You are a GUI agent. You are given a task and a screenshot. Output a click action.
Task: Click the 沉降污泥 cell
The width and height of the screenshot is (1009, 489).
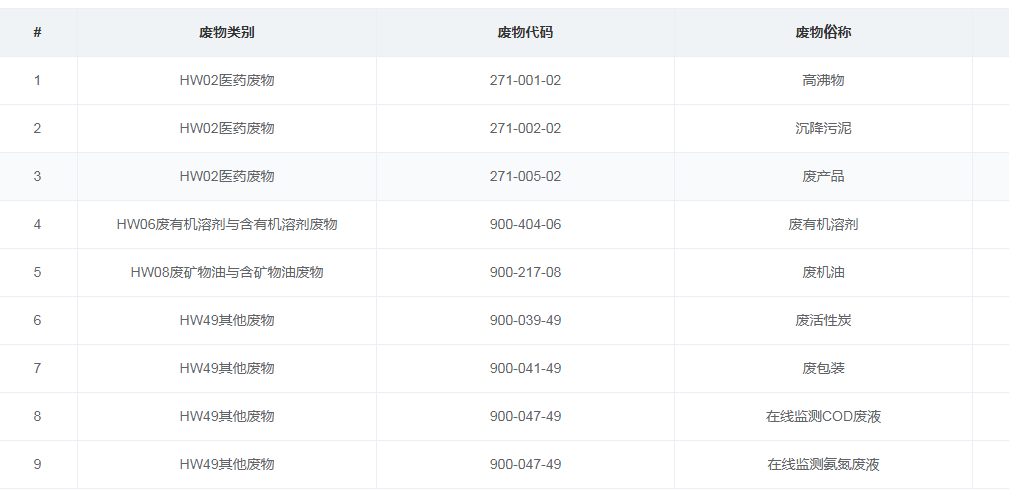coord(823,128)
